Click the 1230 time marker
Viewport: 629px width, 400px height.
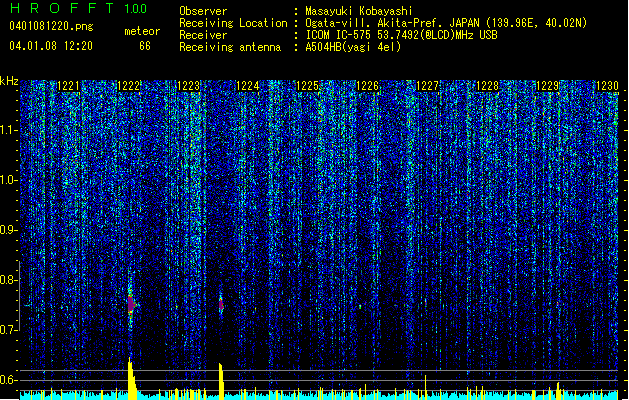click(607, 86)
